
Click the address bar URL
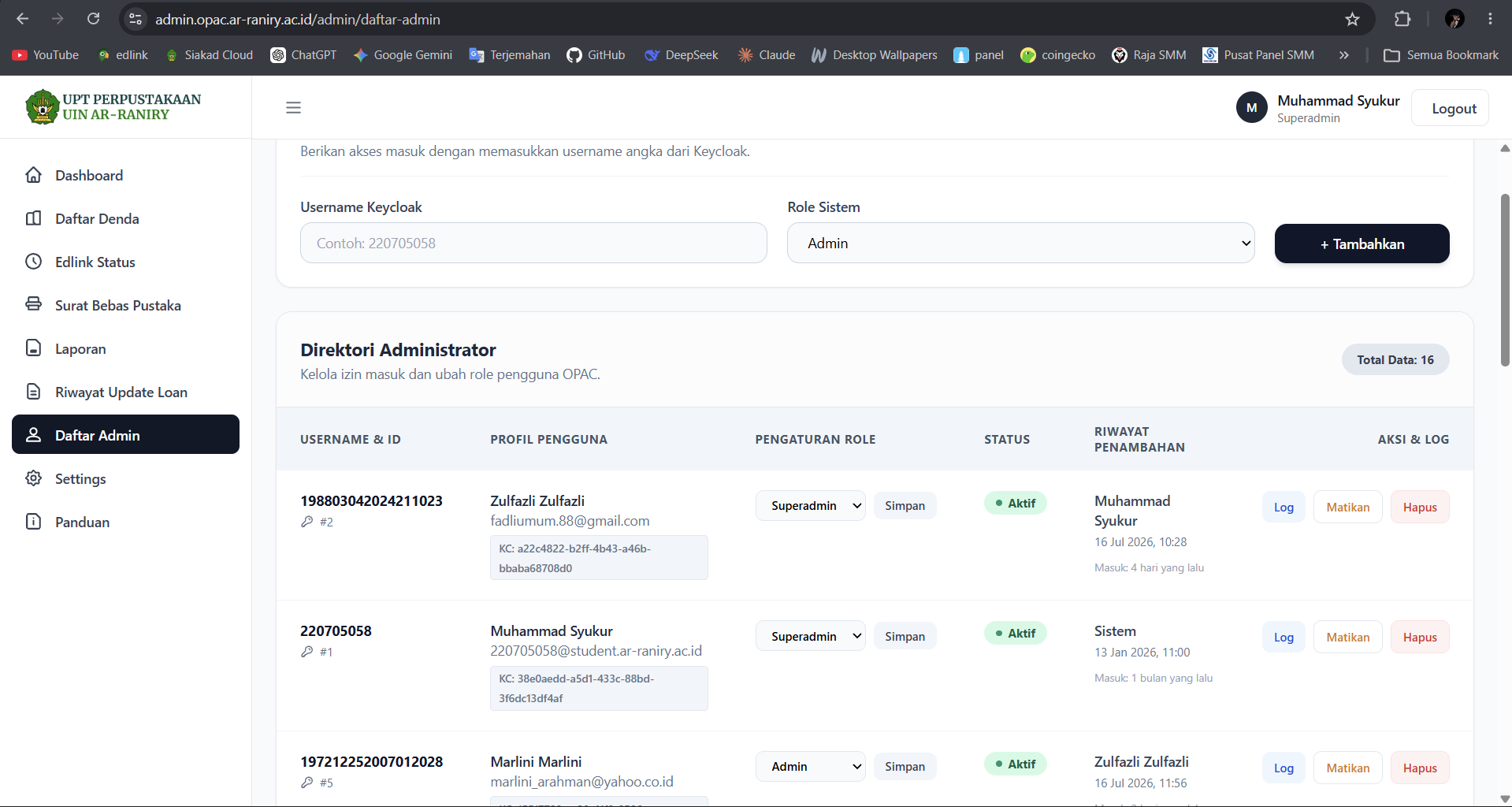(x=298, y=19)
